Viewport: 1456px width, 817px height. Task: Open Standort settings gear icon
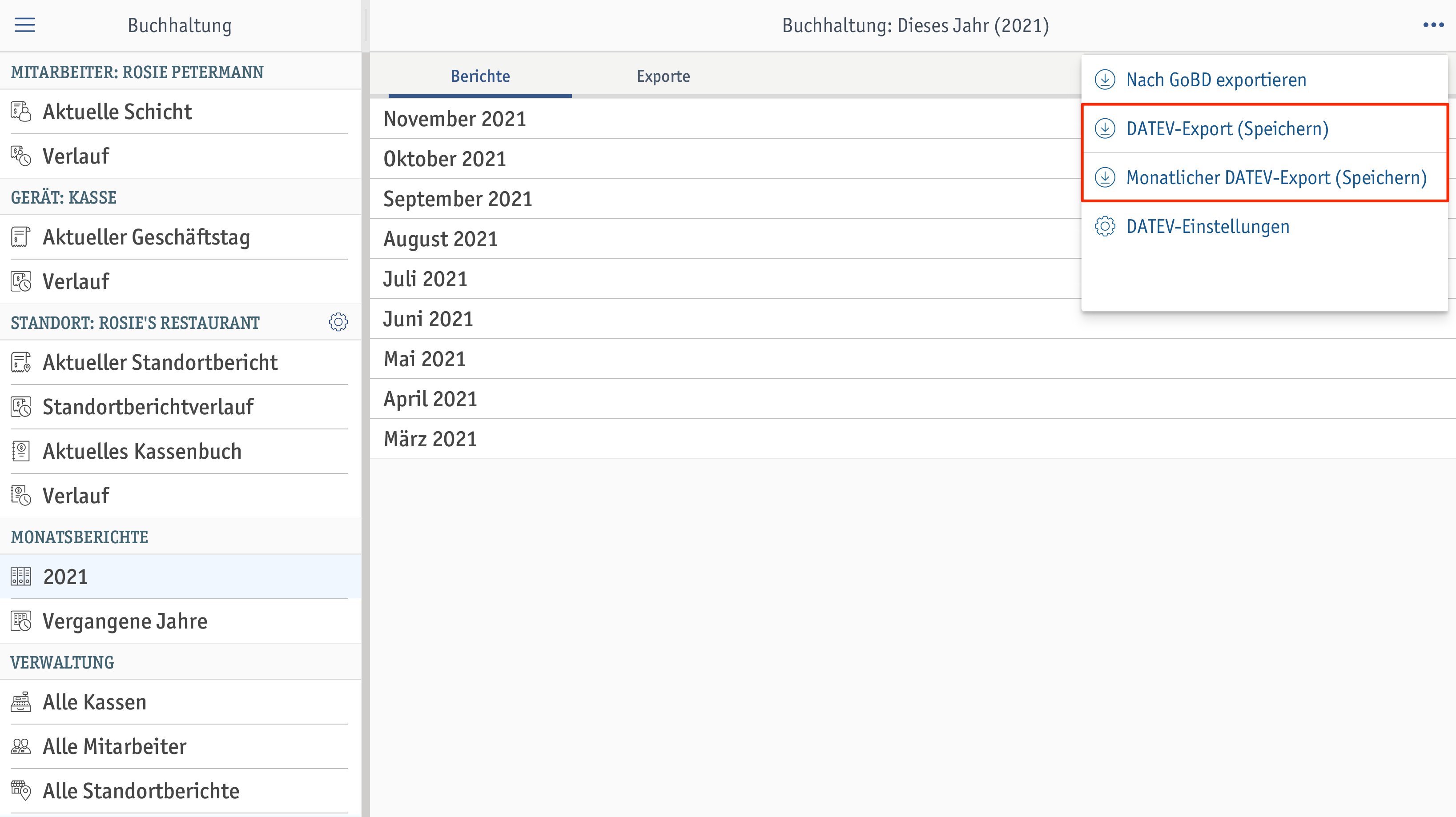338,322
